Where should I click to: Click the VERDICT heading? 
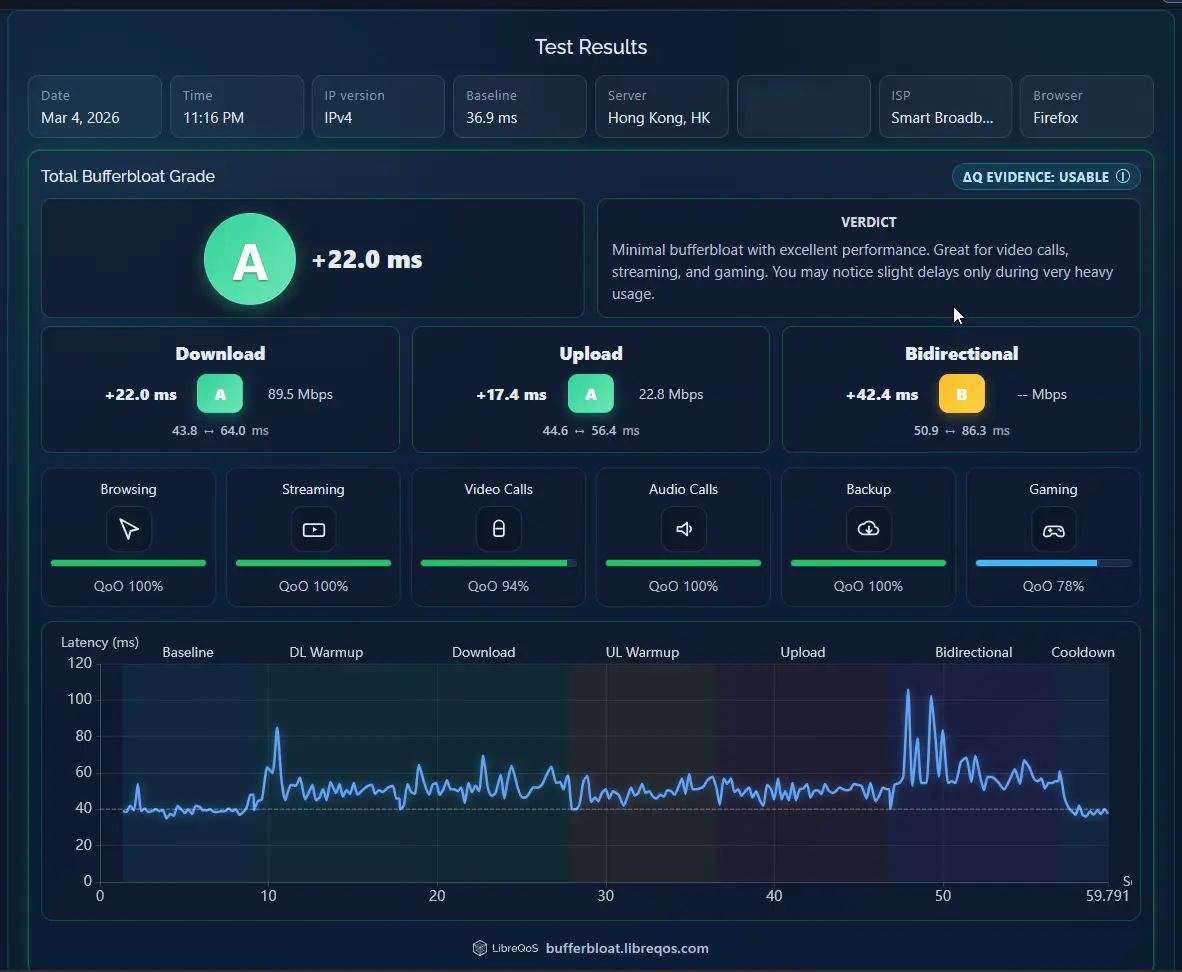pos(868,222)
